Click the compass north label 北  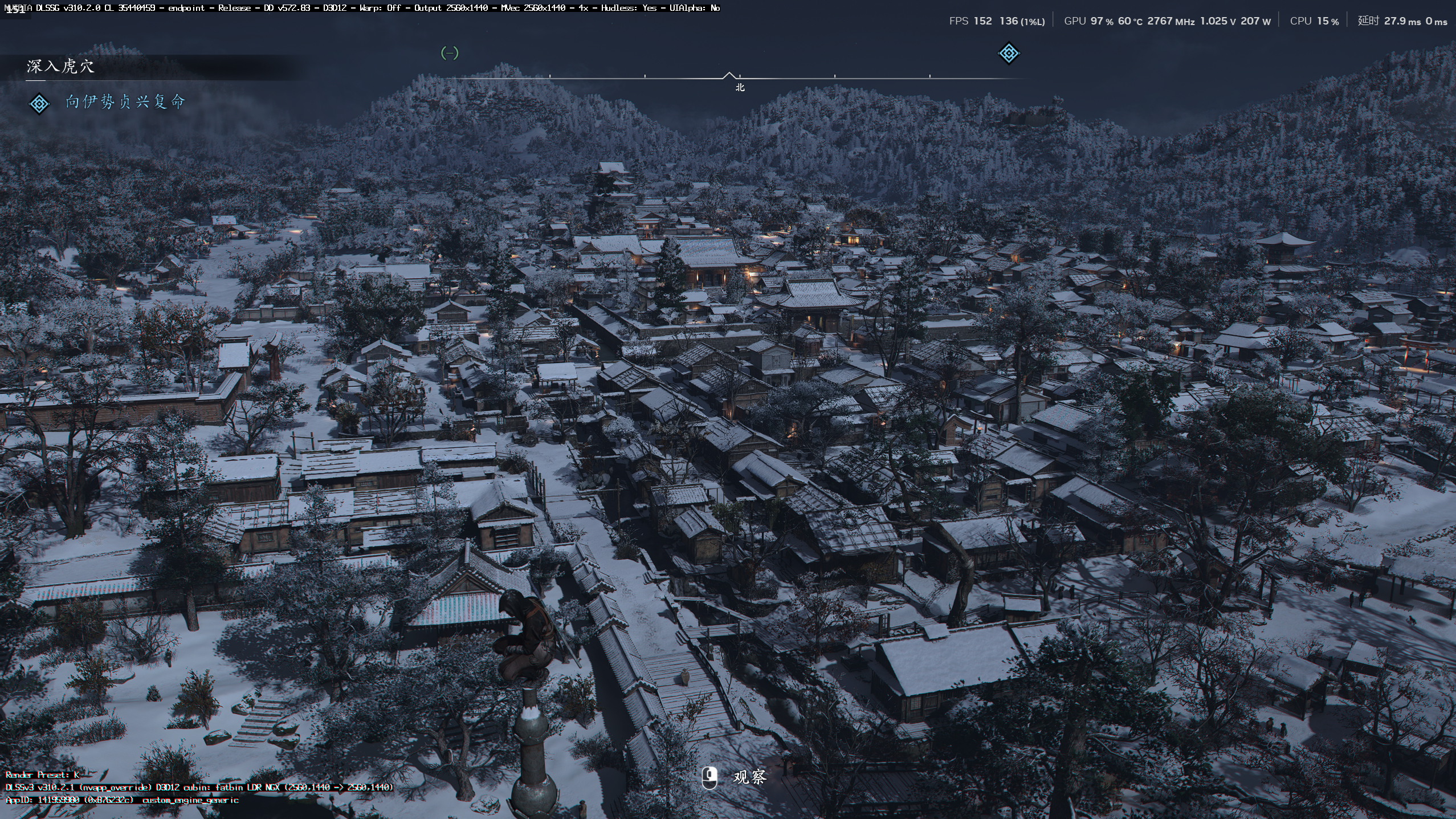(x=740, y=87)
